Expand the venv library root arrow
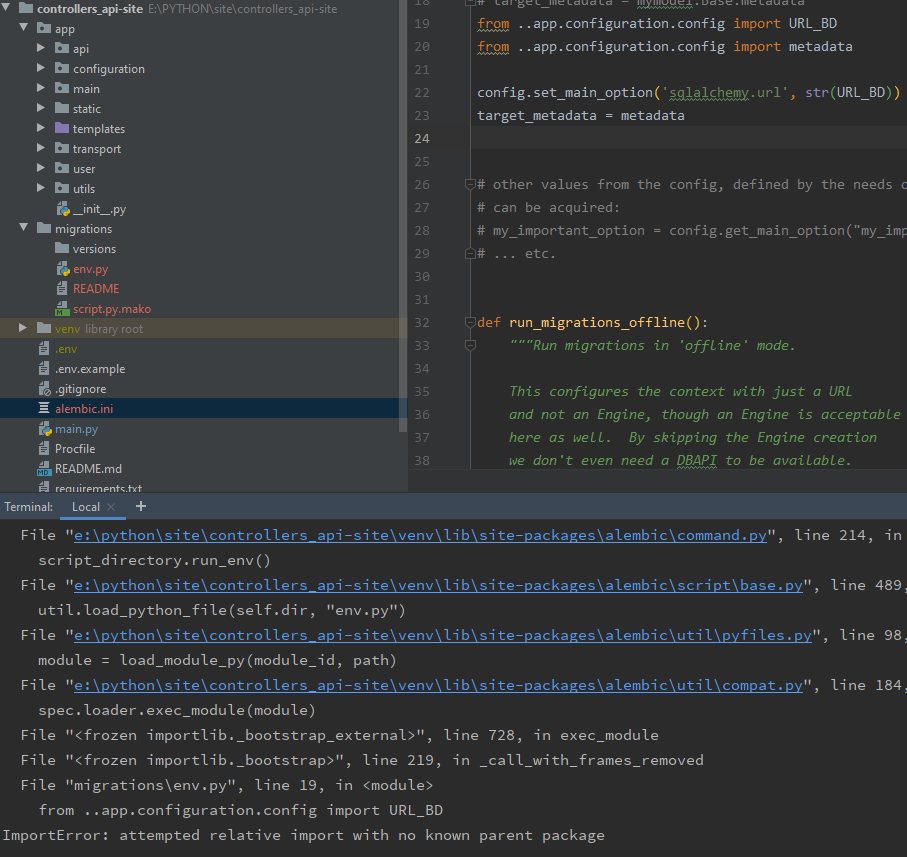 (x=23, y=328)
